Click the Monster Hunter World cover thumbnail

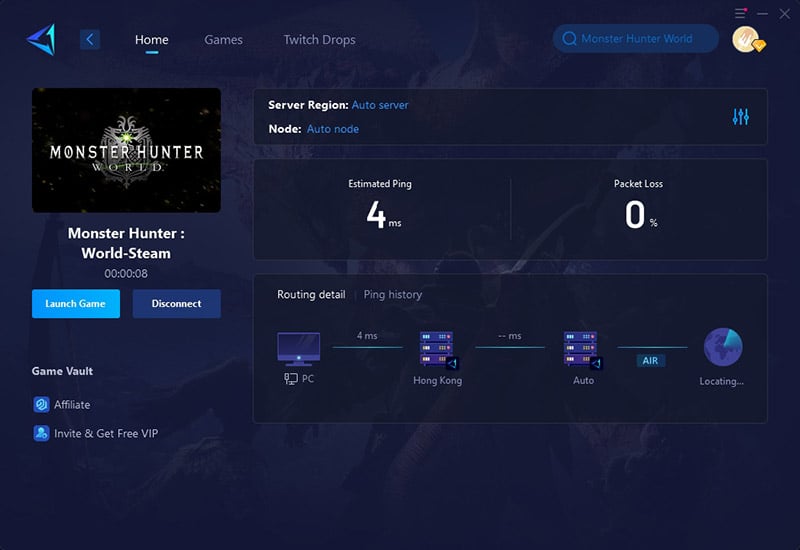point(127,150)
